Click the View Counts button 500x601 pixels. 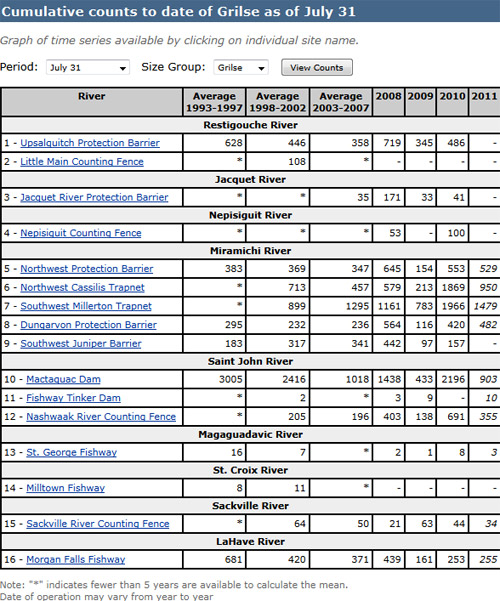pos(317,67)
